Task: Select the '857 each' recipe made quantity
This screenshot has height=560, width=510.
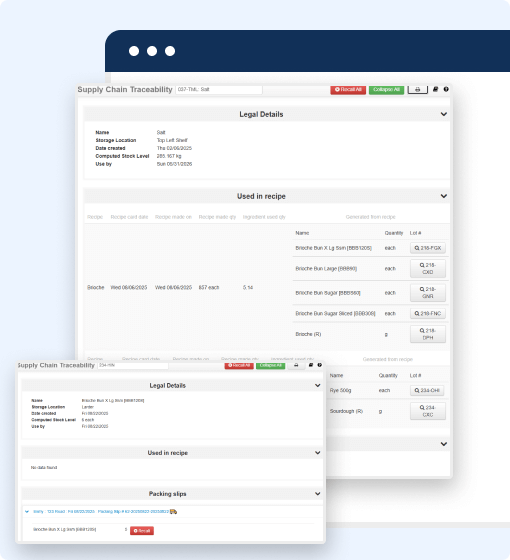Action: click(x=209, y=288)
